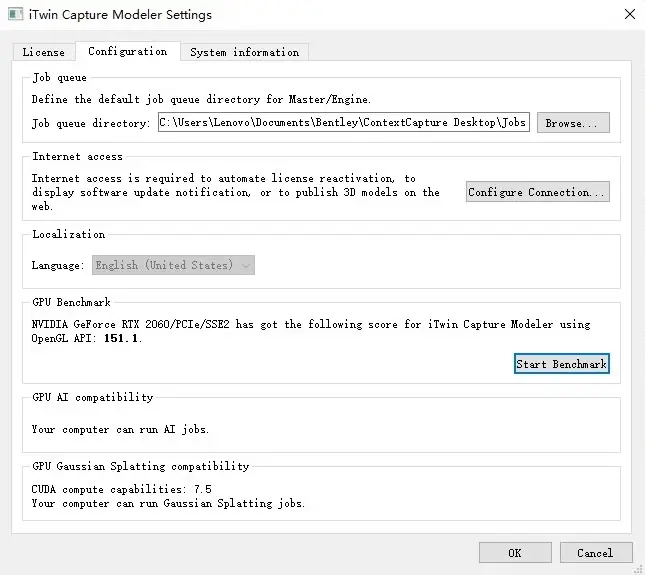Click the 'Job queue' group title

pyautogui.click(x=60, y=77)
